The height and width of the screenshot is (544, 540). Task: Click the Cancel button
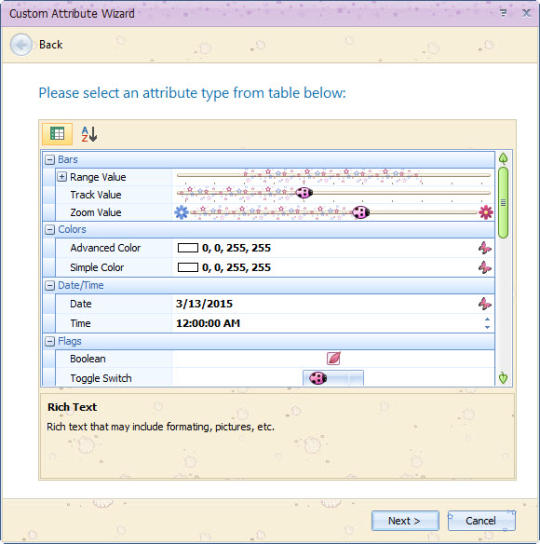pyautogui.click(x=481, y=520)
